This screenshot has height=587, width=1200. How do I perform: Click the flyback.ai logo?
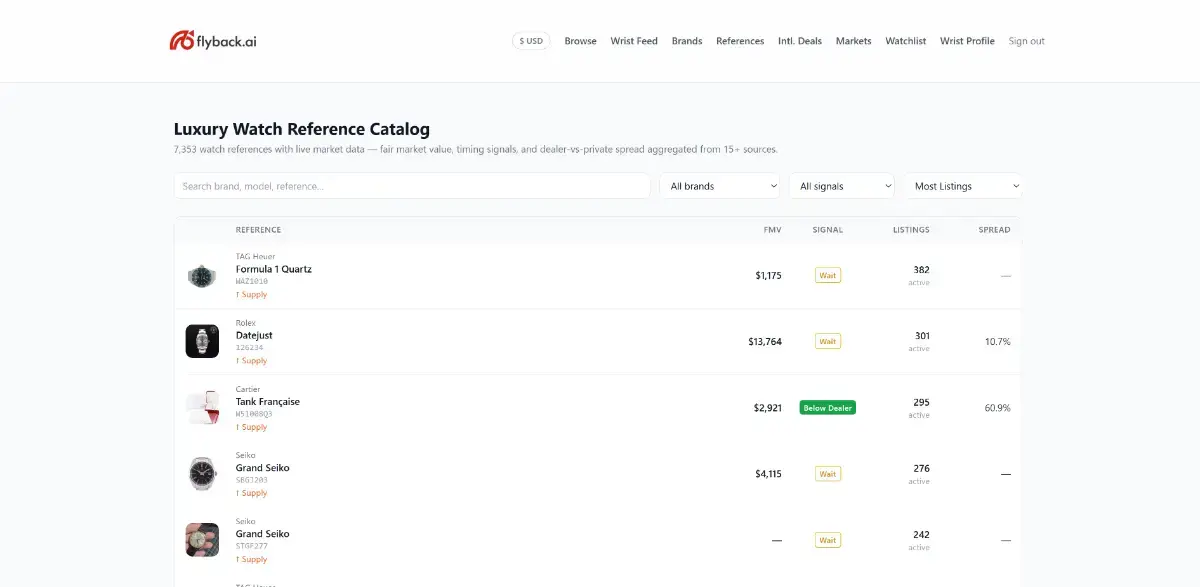[213, 41]
